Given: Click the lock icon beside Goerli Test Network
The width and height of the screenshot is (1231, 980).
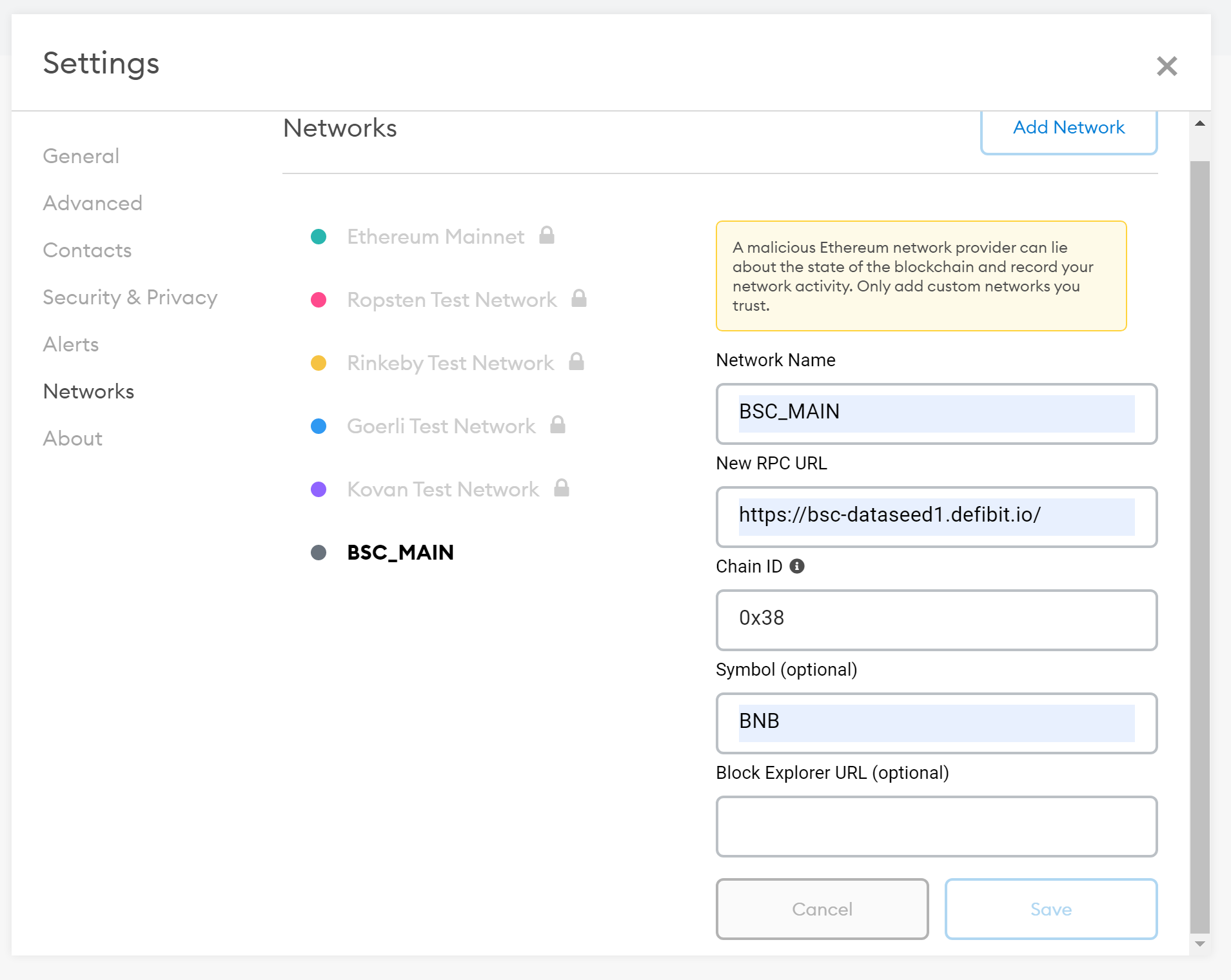Looking at the screenshot, I should (x=558, y=425).
